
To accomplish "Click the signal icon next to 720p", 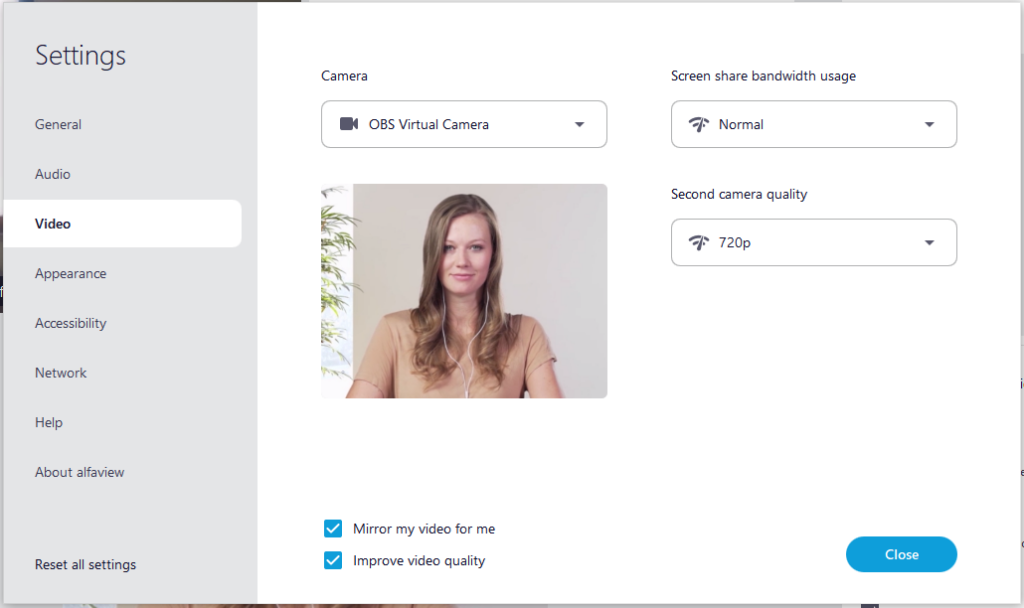I will (699, 242).
